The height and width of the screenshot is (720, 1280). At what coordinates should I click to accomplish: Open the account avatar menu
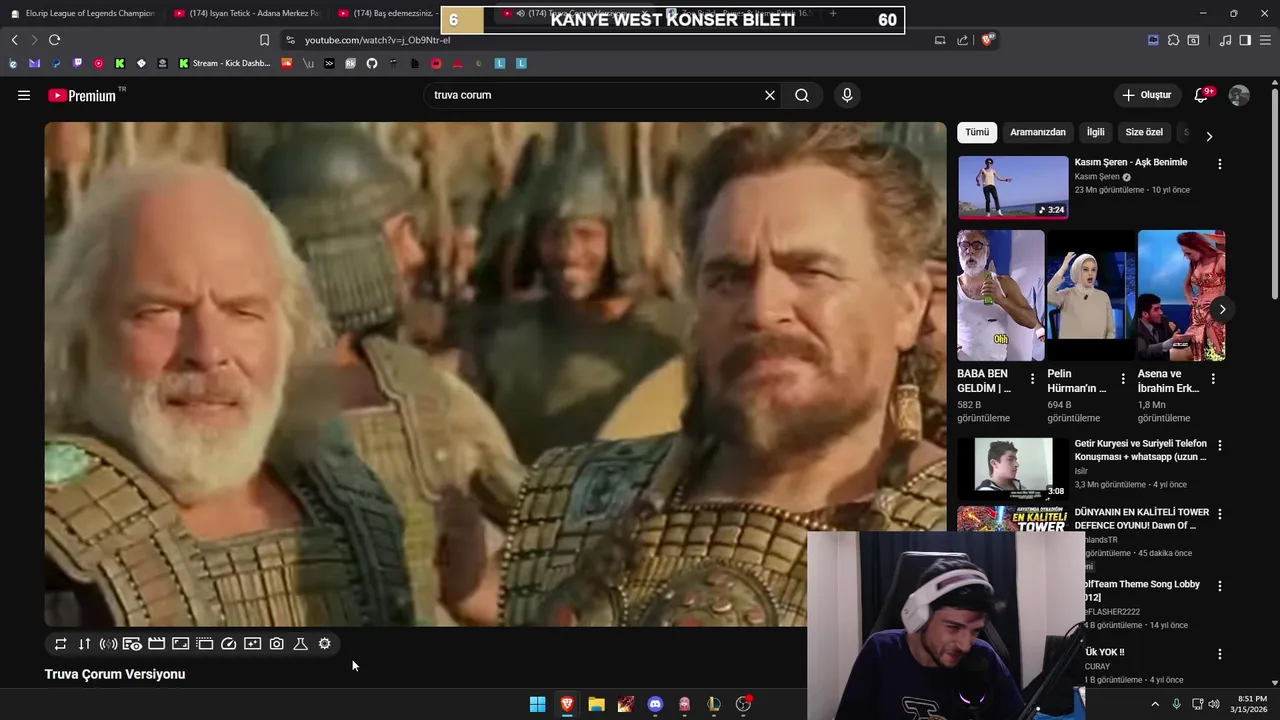tap(1239, 95)
